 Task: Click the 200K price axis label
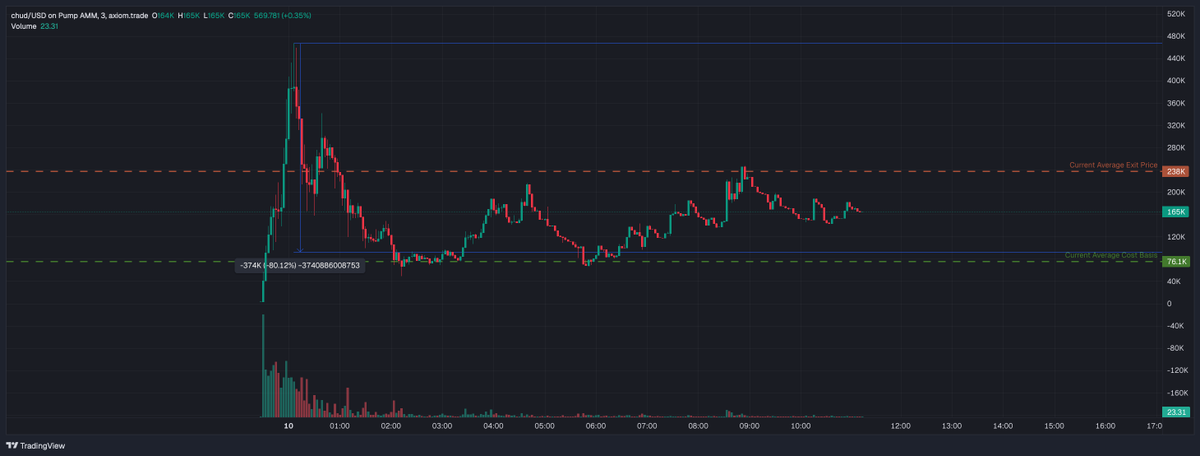coord(1176,192)
